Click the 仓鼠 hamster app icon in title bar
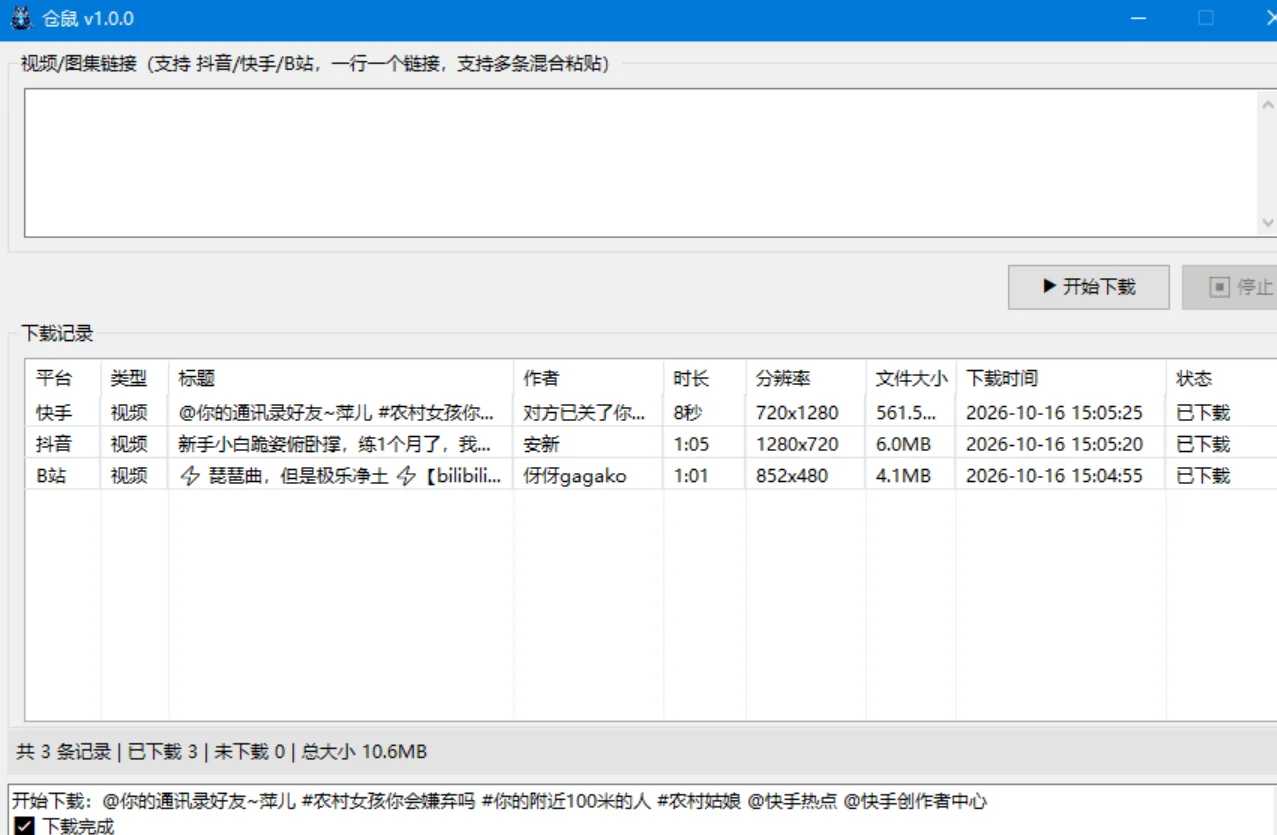 tap(21, 18)
